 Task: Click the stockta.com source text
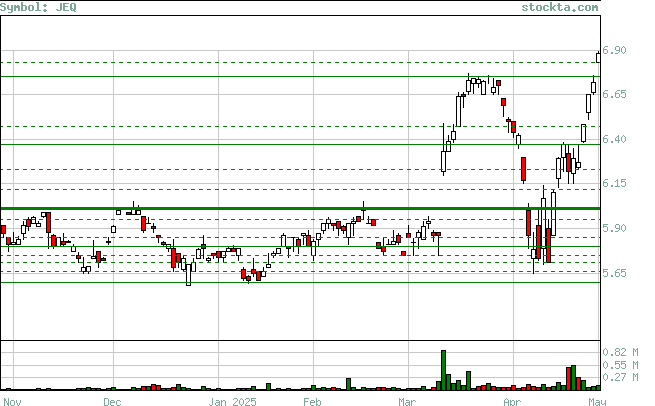click(x=560, y=7)
